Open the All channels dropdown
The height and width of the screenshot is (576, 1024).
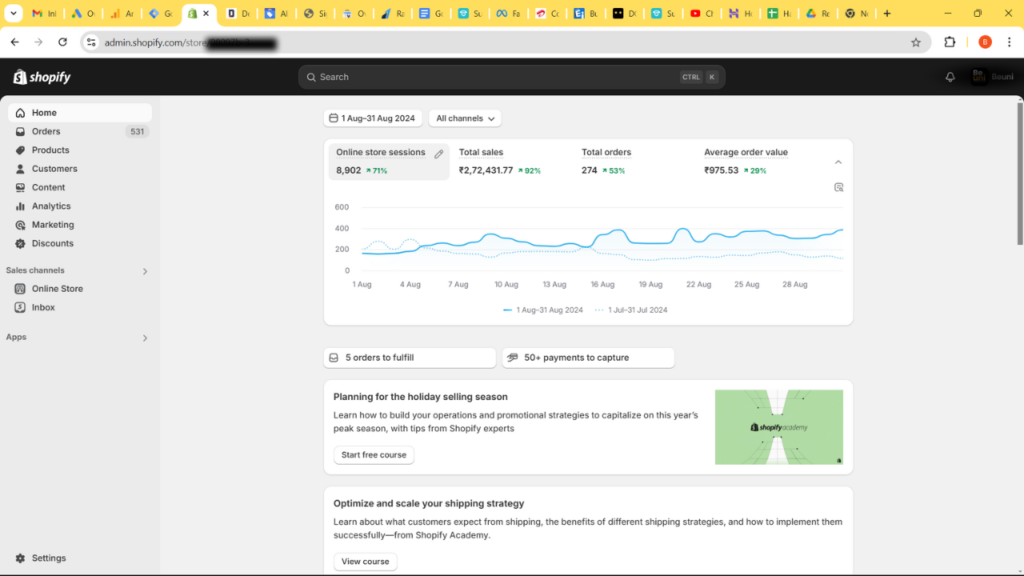465,118
